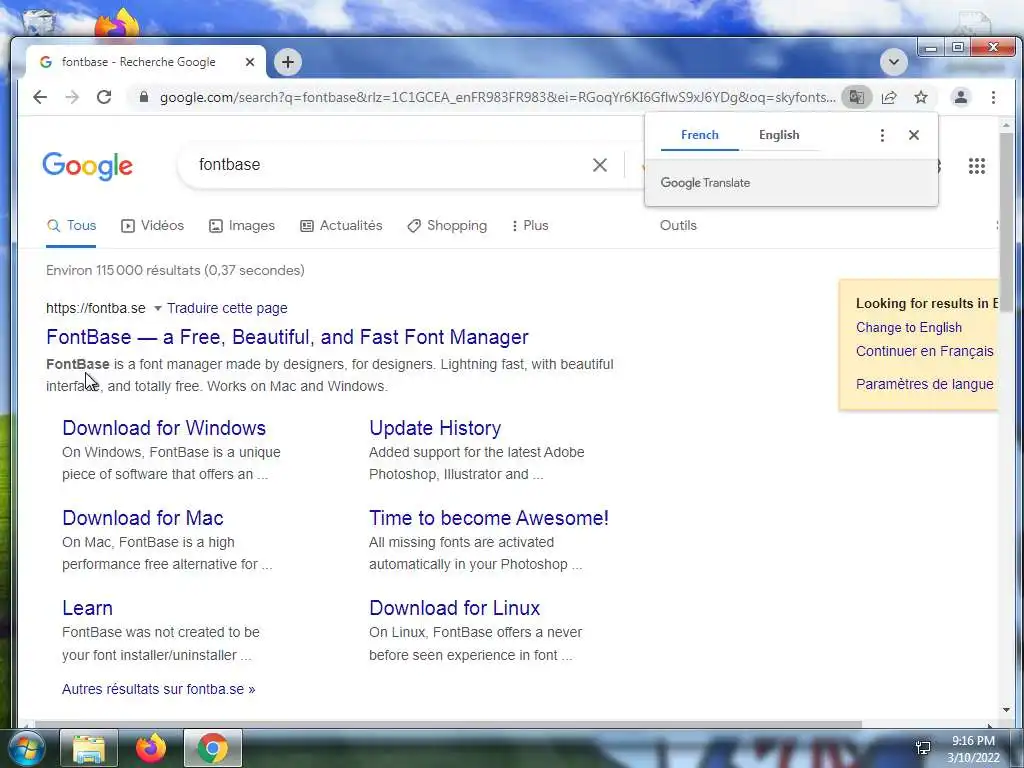The height and width of the screenshot is (768, 1024).
Task: Select the Tous search tab
Action: [x=71, y=226]
